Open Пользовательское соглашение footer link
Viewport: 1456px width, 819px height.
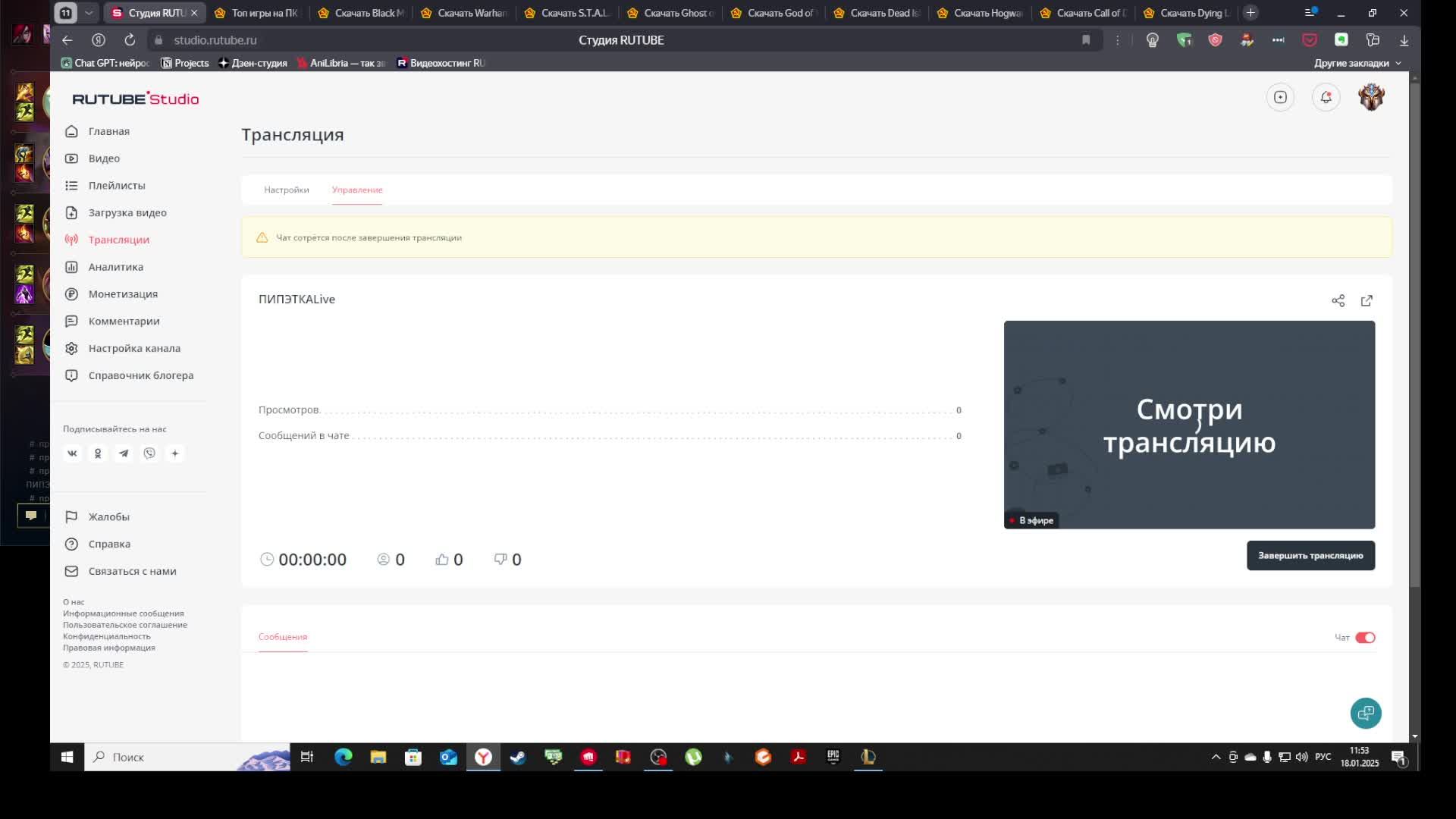(125, 625)
